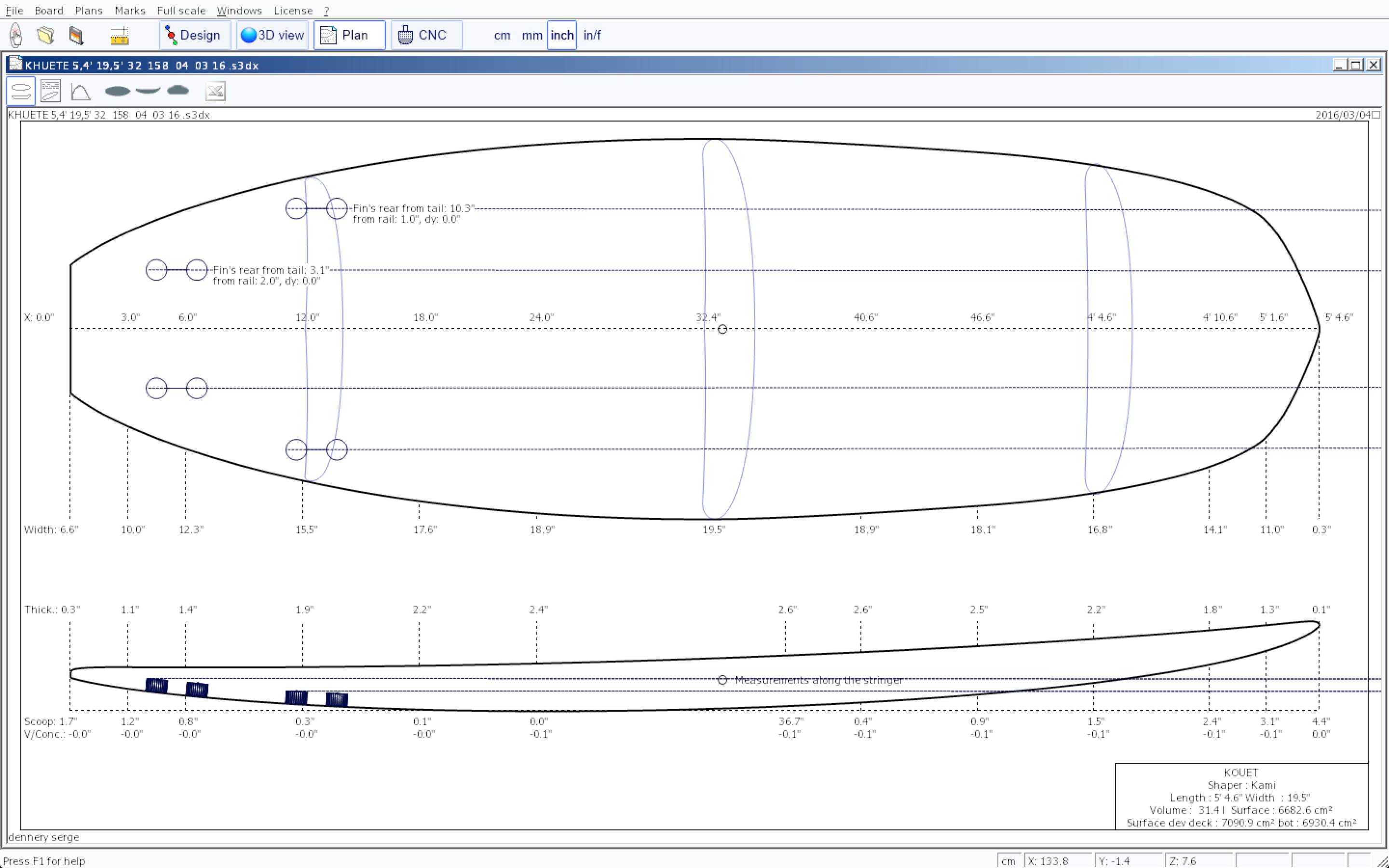
Task: Expand the Full scale menu
Action: point(181,10)
